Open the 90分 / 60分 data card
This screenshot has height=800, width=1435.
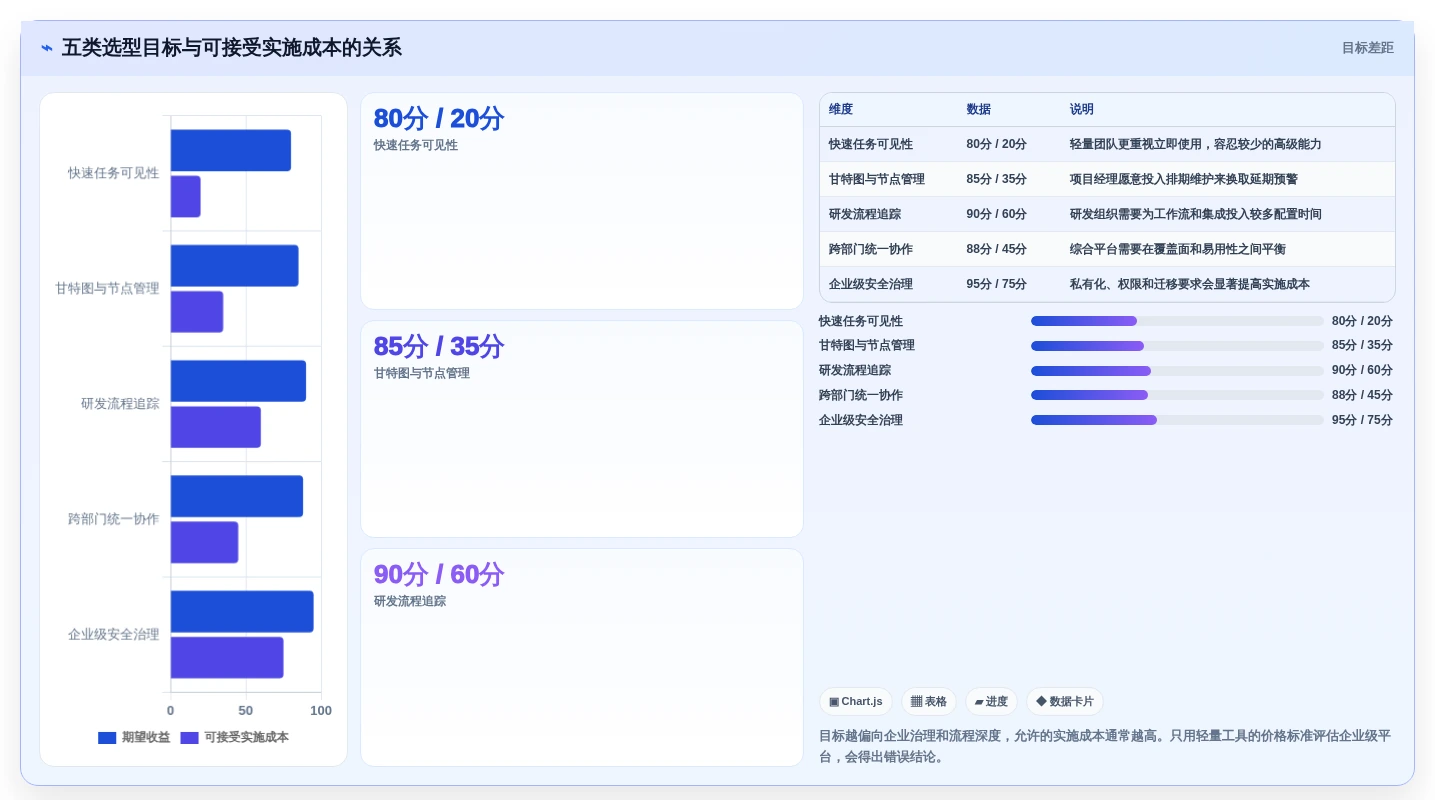582,657
